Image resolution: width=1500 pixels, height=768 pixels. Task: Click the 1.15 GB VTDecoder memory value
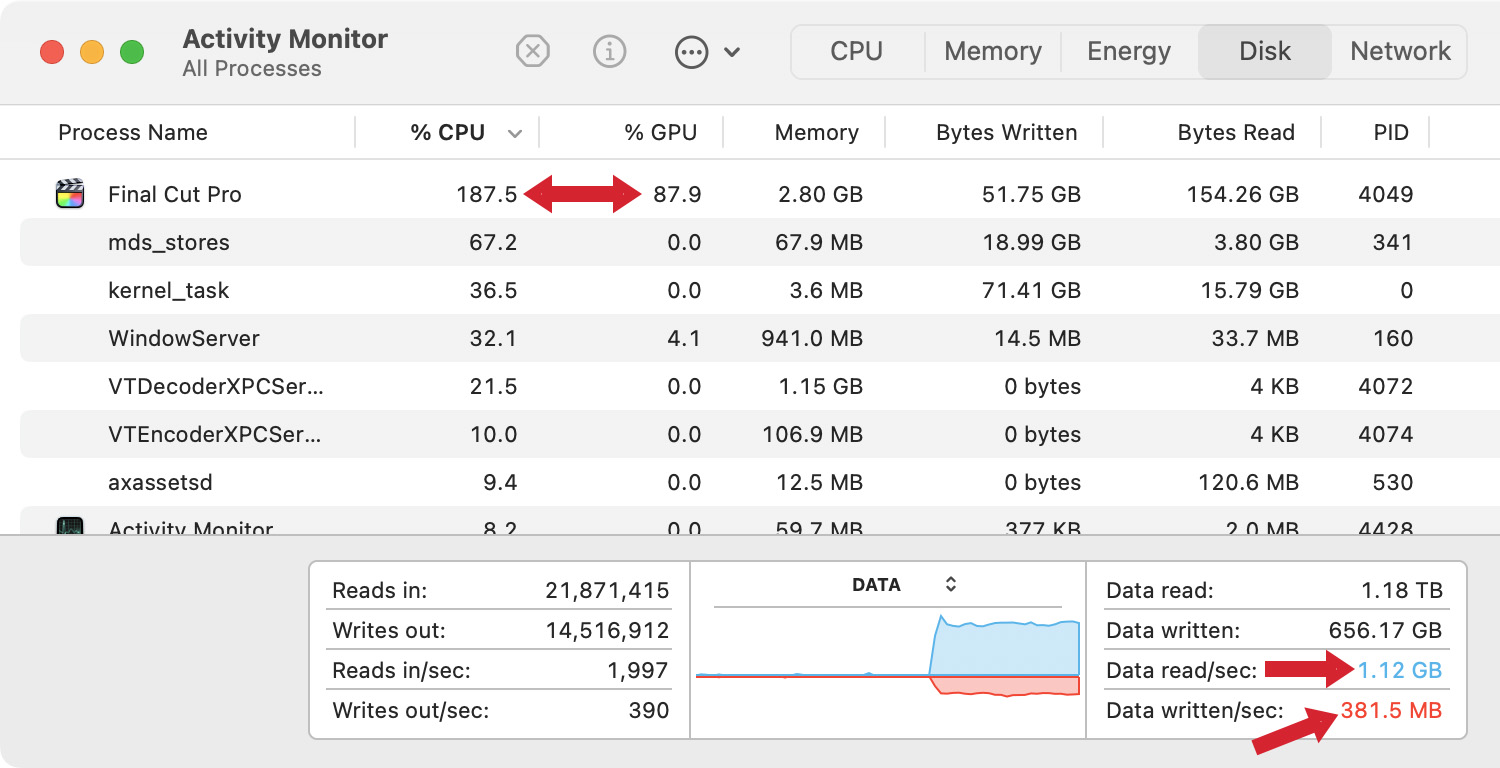822,386
